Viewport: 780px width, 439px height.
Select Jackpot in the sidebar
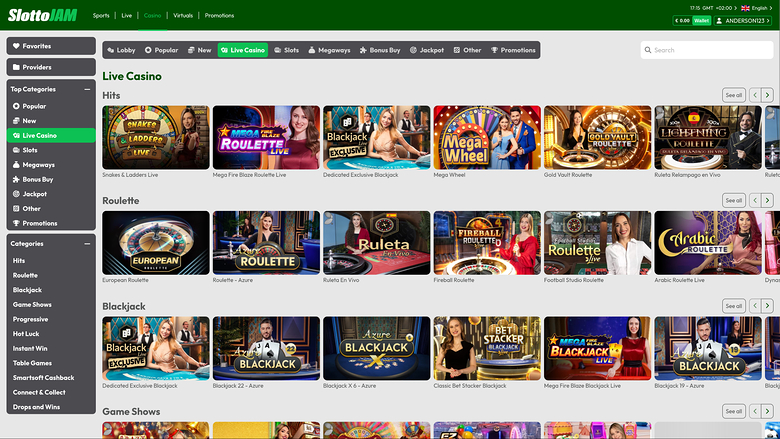pyautogui.click(x=51, y=194)
